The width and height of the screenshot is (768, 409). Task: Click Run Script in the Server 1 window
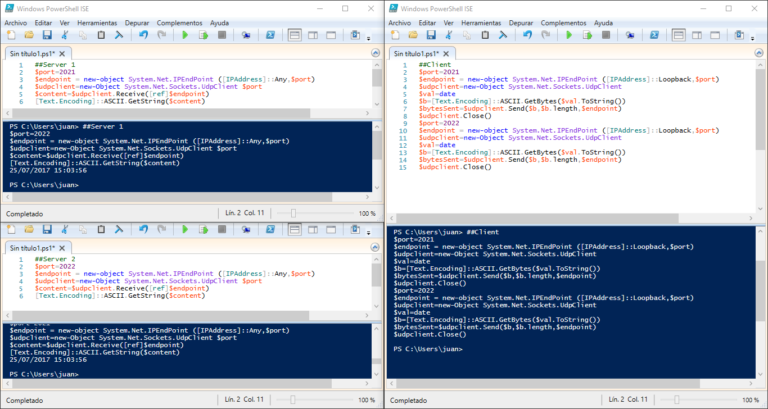pos(185,34)
